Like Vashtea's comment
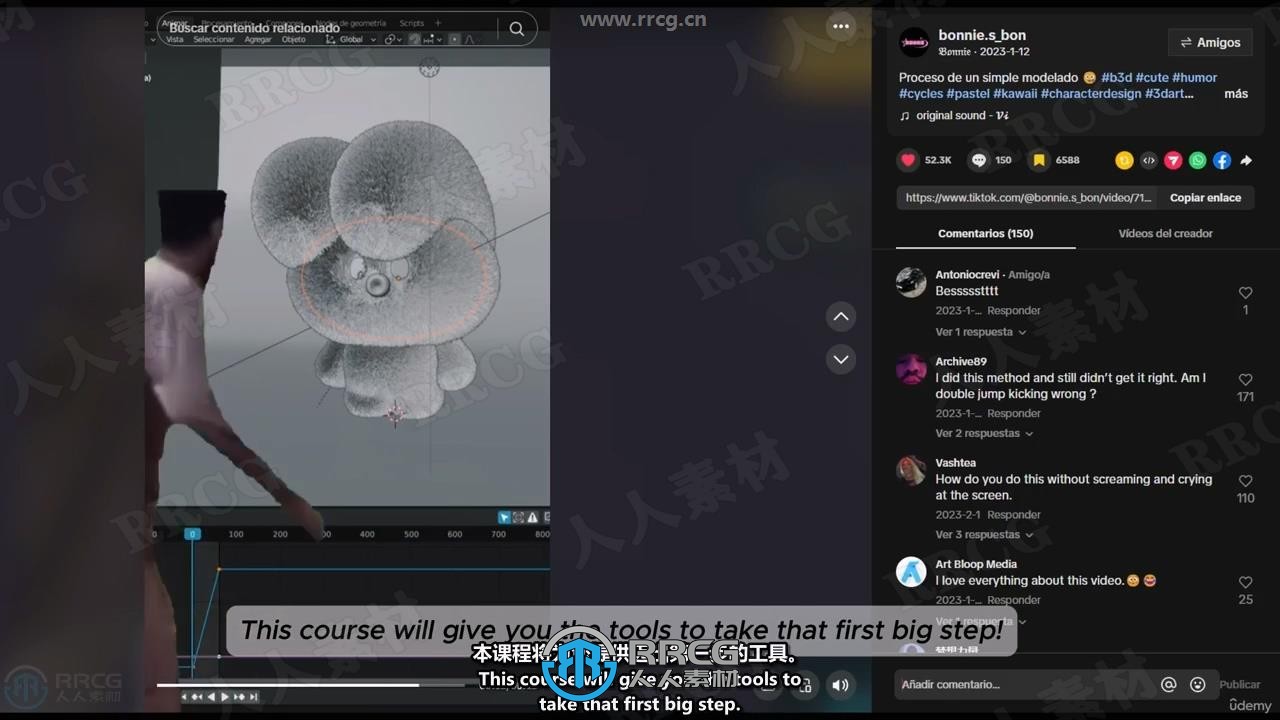Viewport: 1280px width, 720px height. [1245, 481]
